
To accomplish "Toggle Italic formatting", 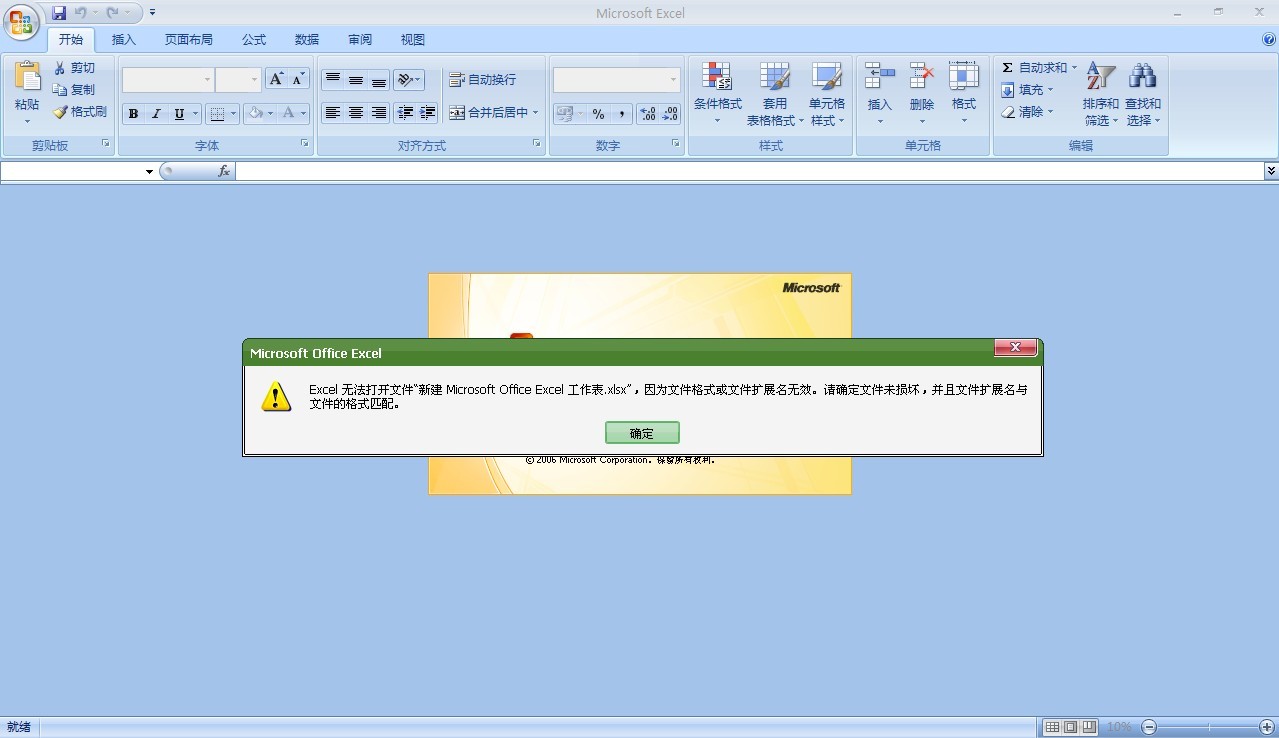I will (x=156, y=114).
